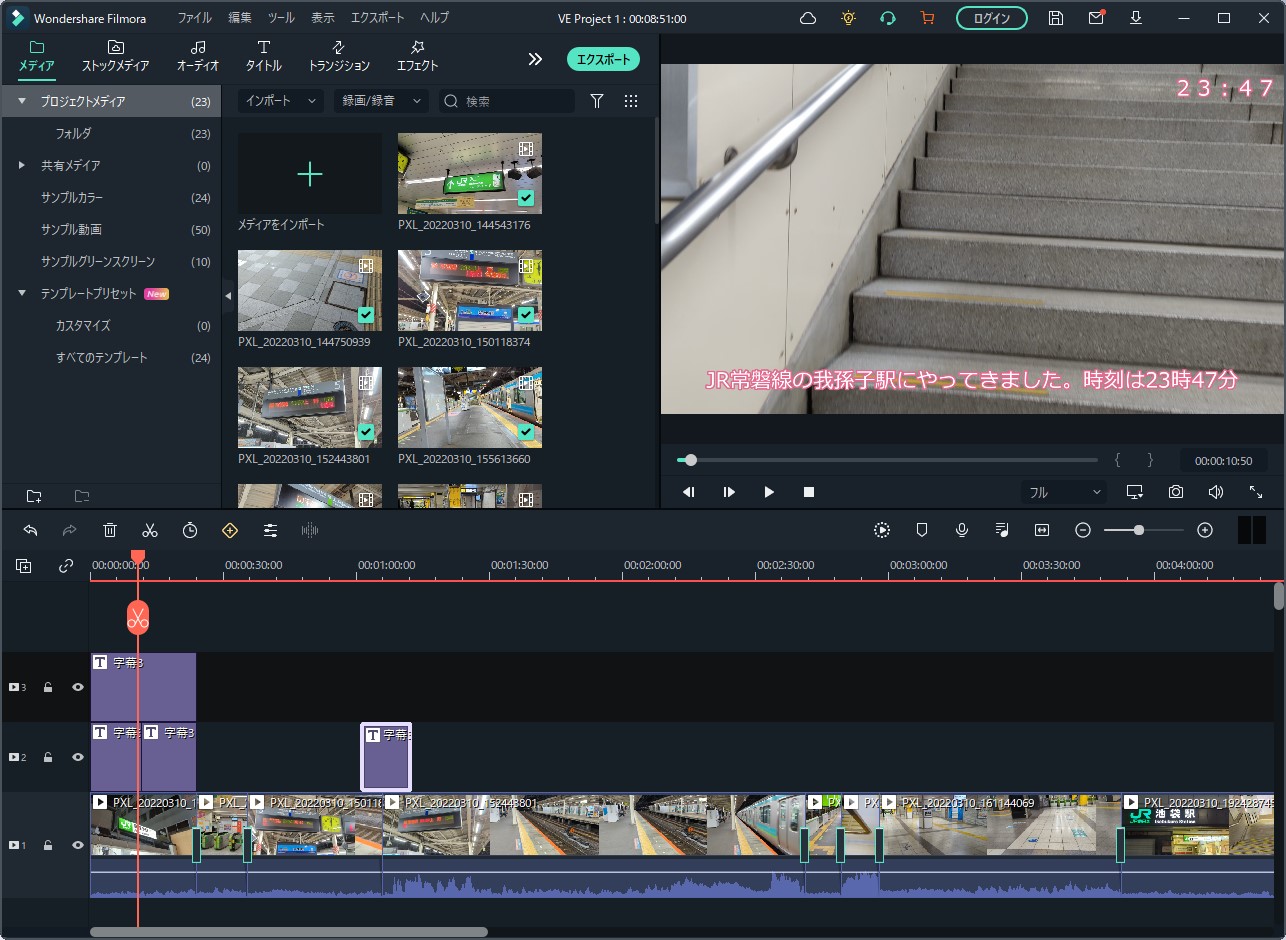1286x940 pixels.
Task: Open the speed timer tool in timeline toolbar
Action: tap(190, 531)
